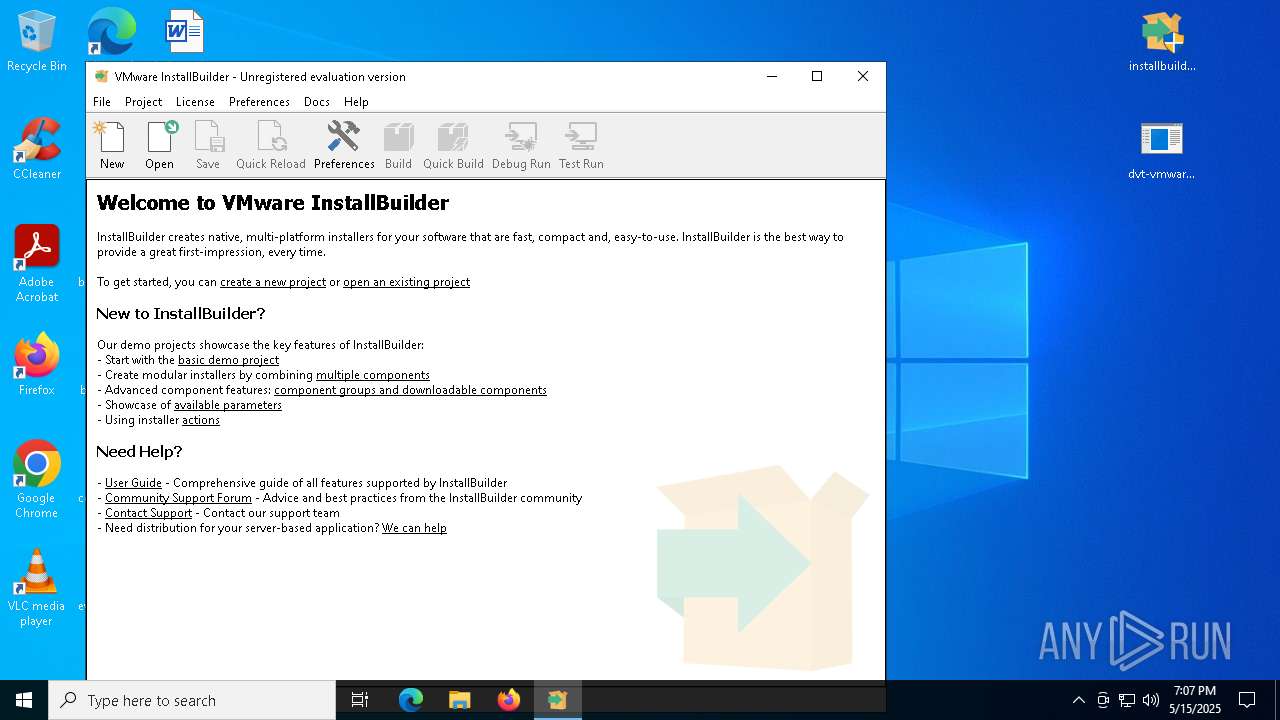Image resolution: width=1280 pixels, height=720 pixels.
Task: Open an existing project via Open icon
Action: tap(159, 146)
